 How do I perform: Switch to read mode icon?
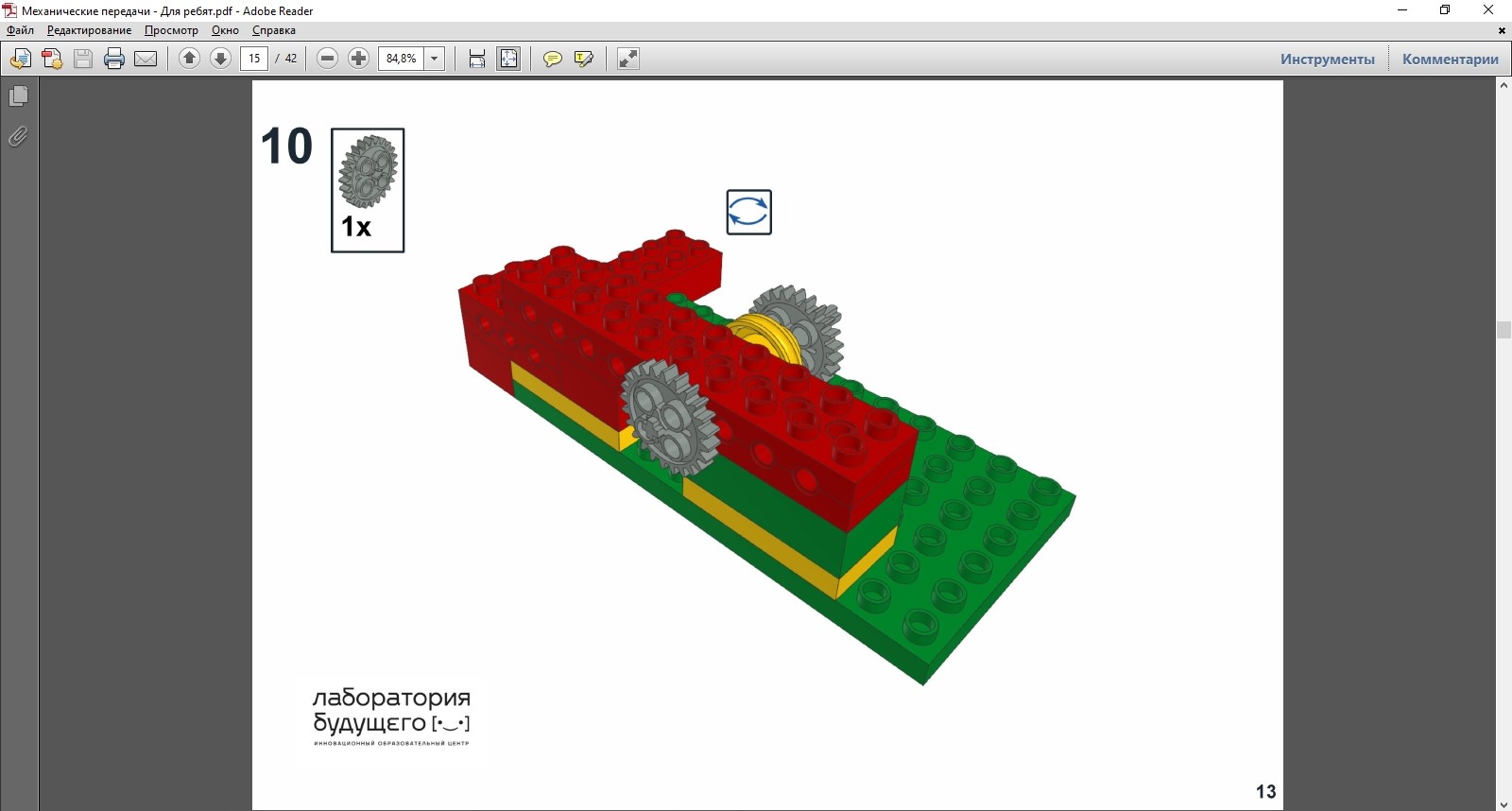click(x=628, y=59)
